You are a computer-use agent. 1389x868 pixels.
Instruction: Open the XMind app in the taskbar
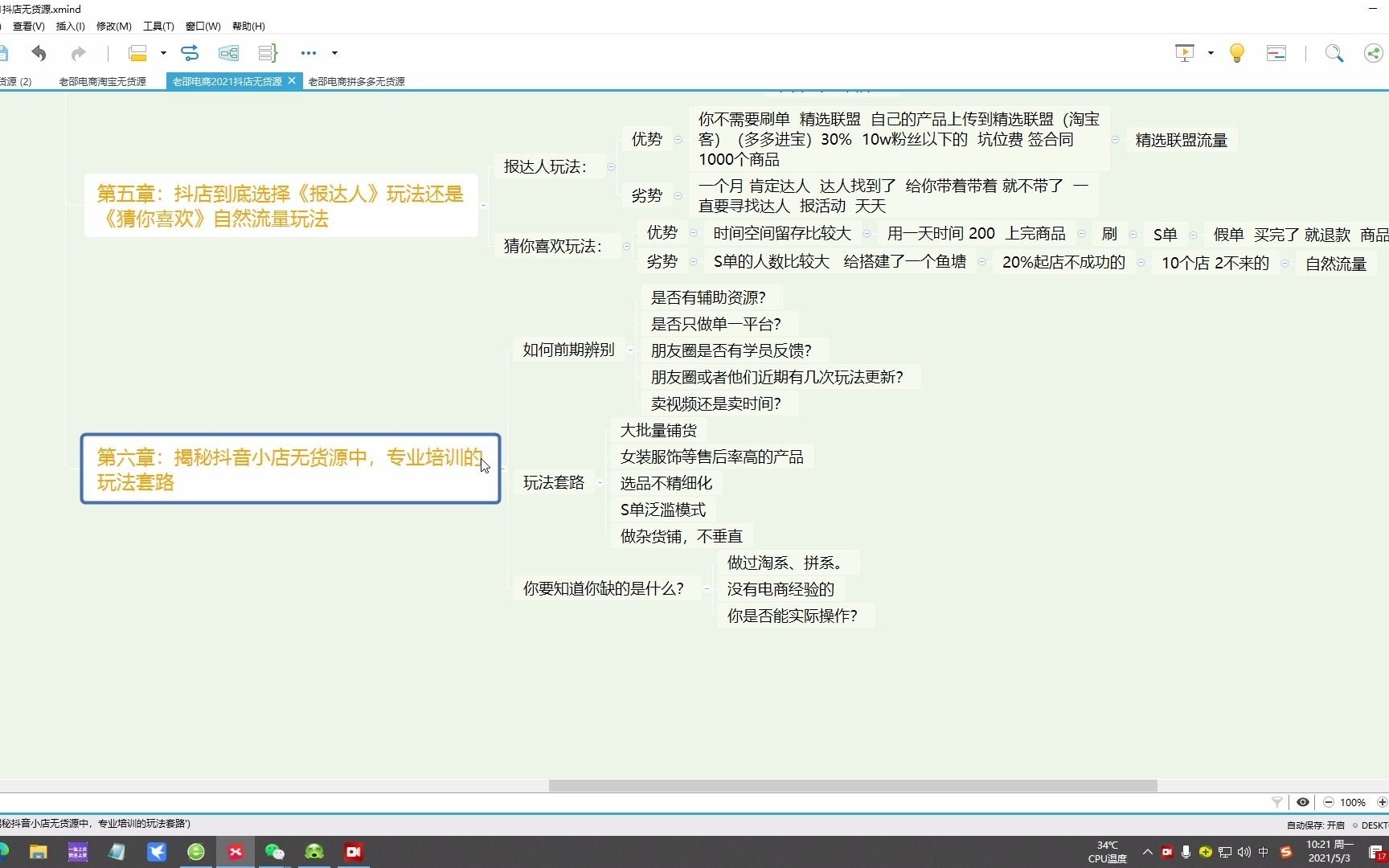tap(236, 852)
